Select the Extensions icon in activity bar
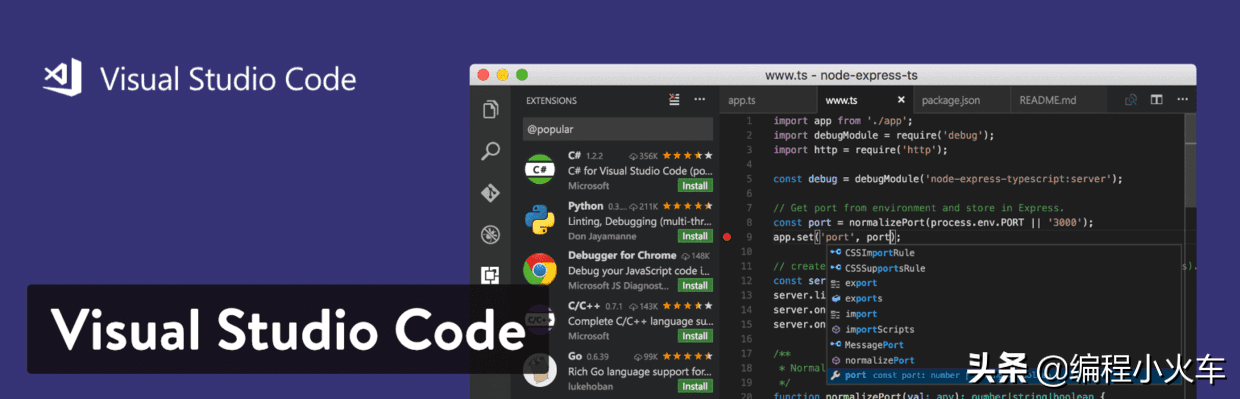 [x=490, y=276]
